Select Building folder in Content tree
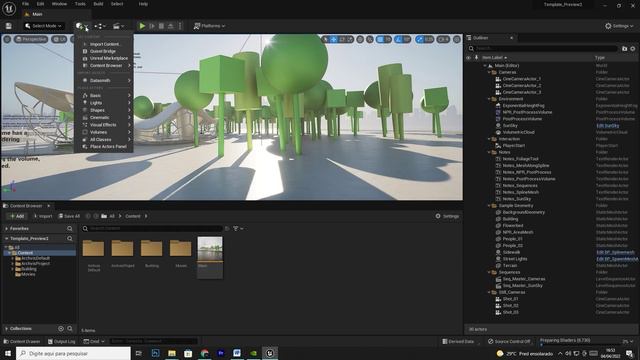Viewport: 640px width, 360px height. (x=29, y=269)
